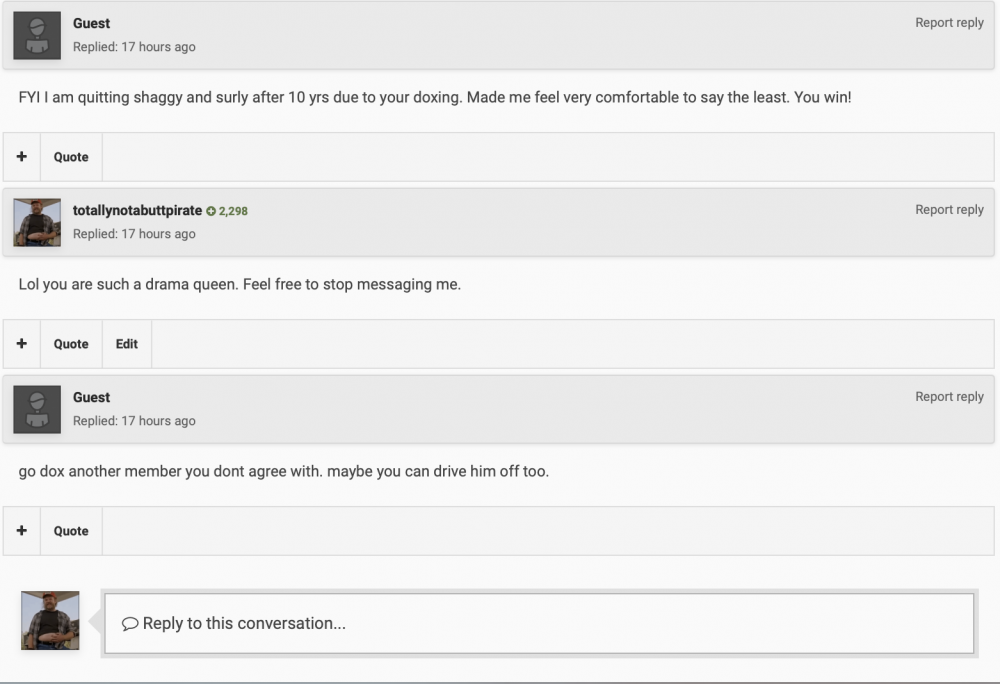Open totallynotabuttpirate's avatar thumbnail

coord(37,222)
